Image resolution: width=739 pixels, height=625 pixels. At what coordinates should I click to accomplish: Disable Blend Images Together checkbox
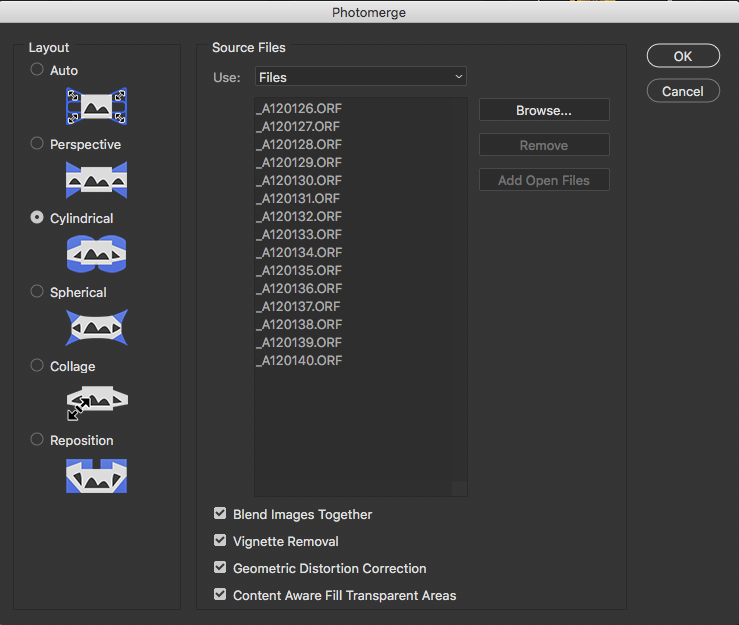(x=220, y=514)
